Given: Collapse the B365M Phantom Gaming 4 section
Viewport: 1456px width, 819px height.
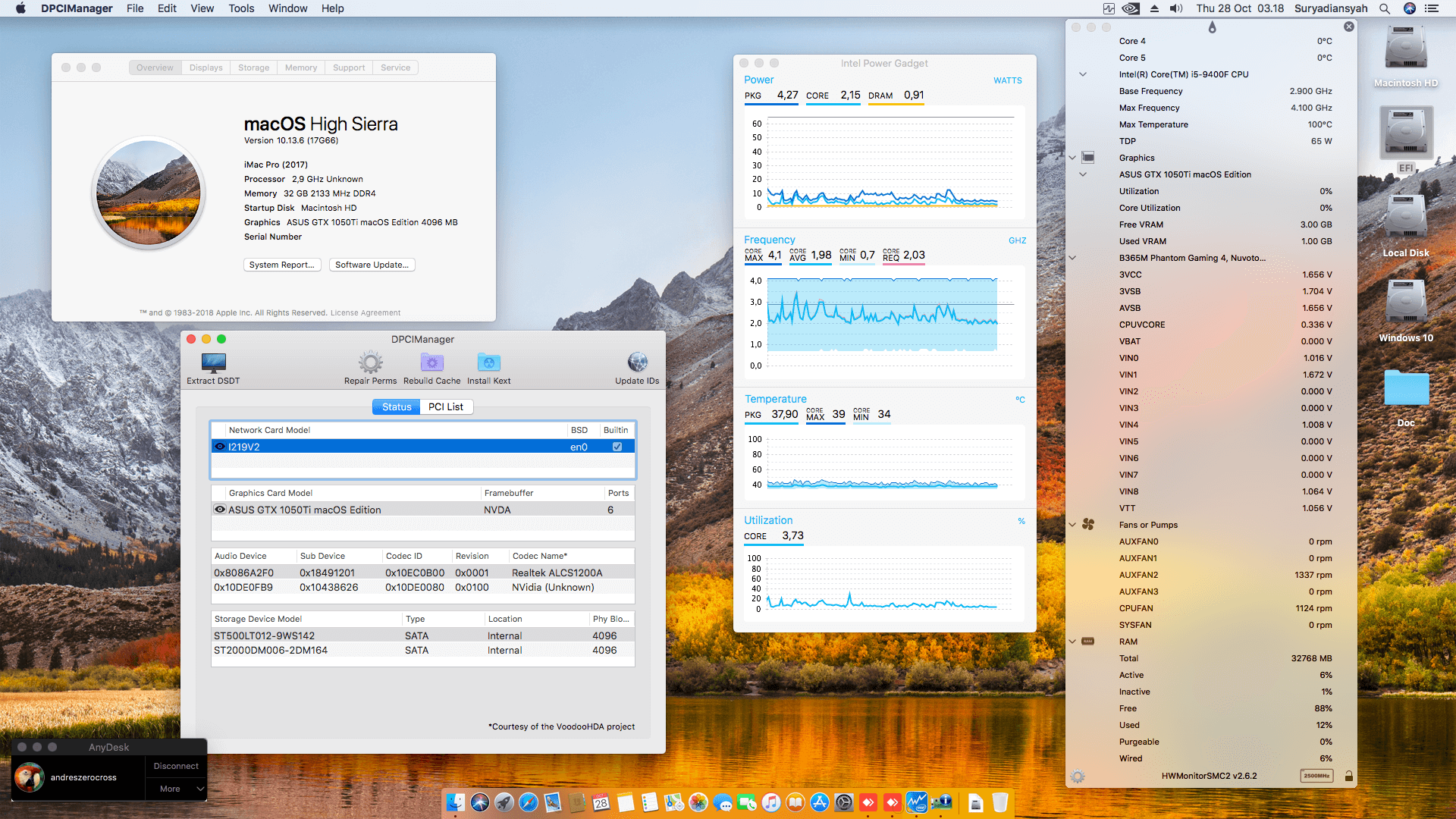Looking at the screenshot, I should tap(1072, 258).
